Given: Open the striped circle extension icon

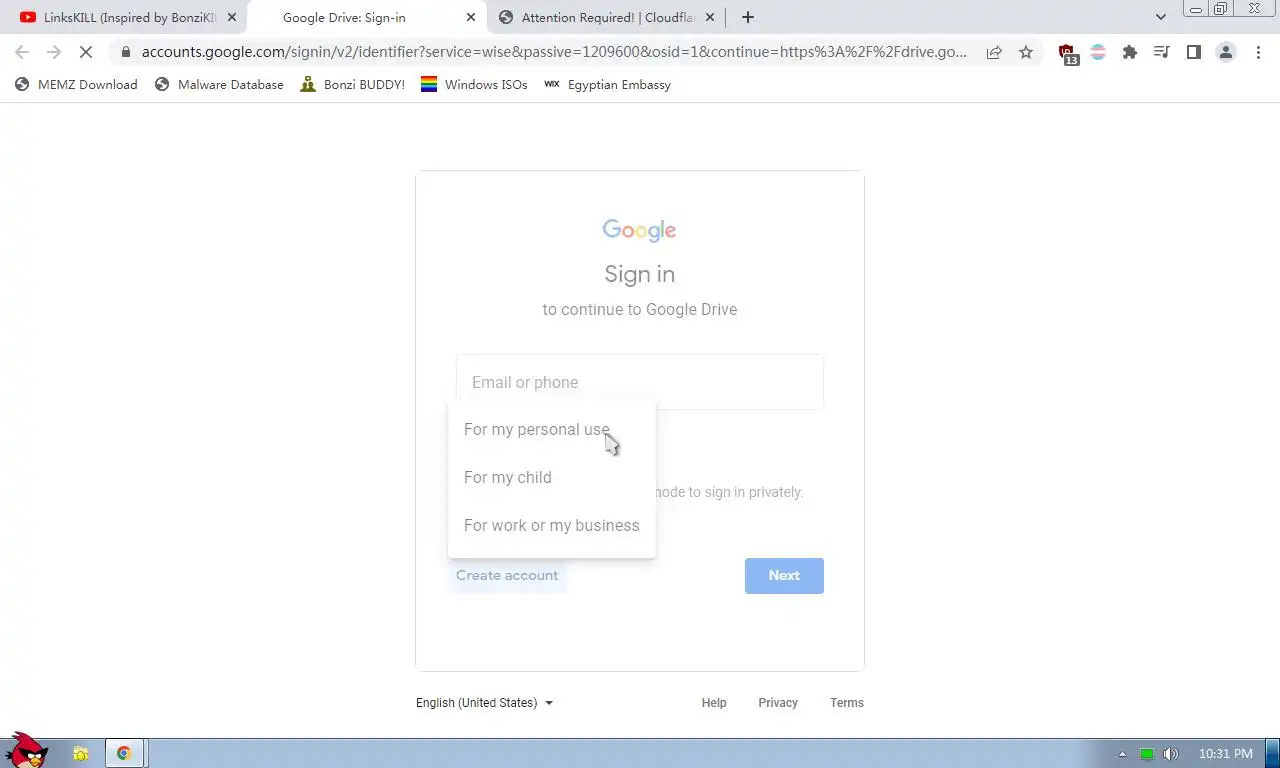Looking at the screenshot, I should tap(1098, 52).
